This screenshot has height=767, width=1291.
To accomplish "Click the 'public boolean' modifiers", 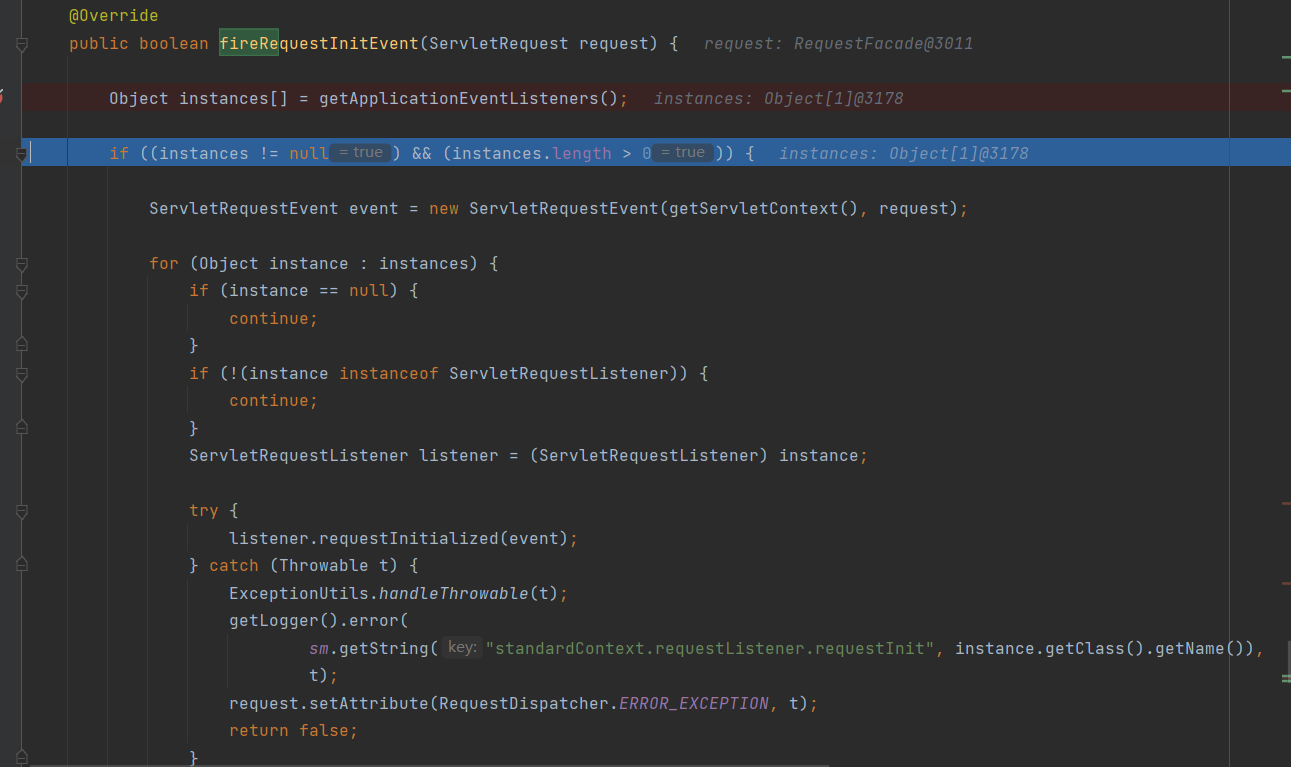I will click(x=138, y=43).
